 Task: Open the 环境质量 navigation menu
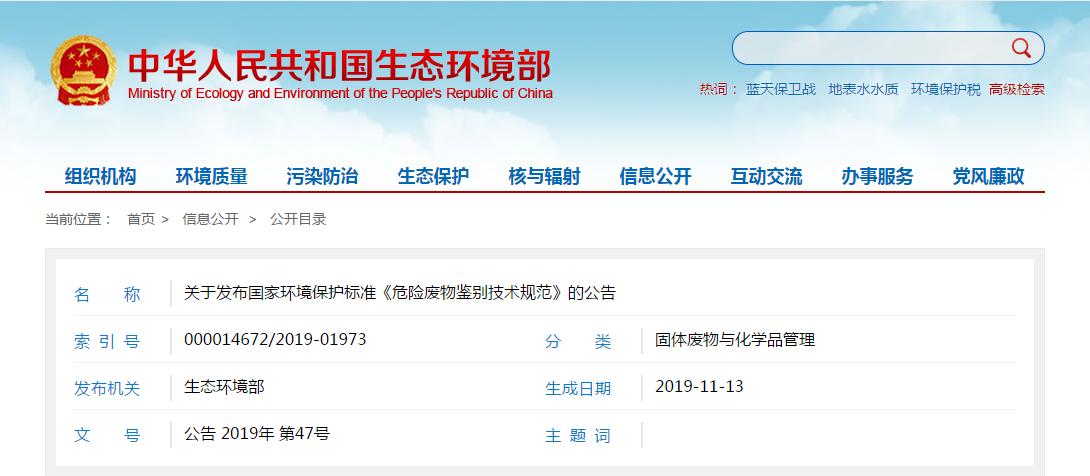(x=211, y=177)
